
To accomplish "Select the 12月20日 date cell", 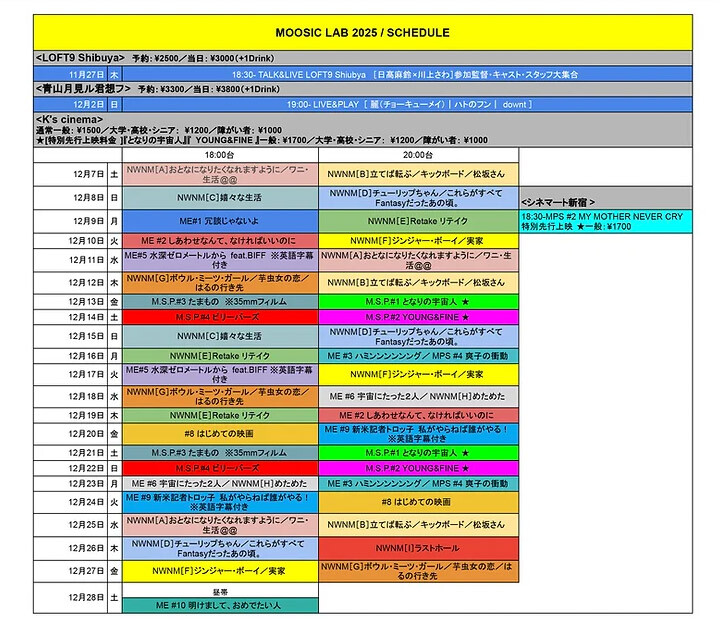I will pyautogui.click(x=70, y=434).
